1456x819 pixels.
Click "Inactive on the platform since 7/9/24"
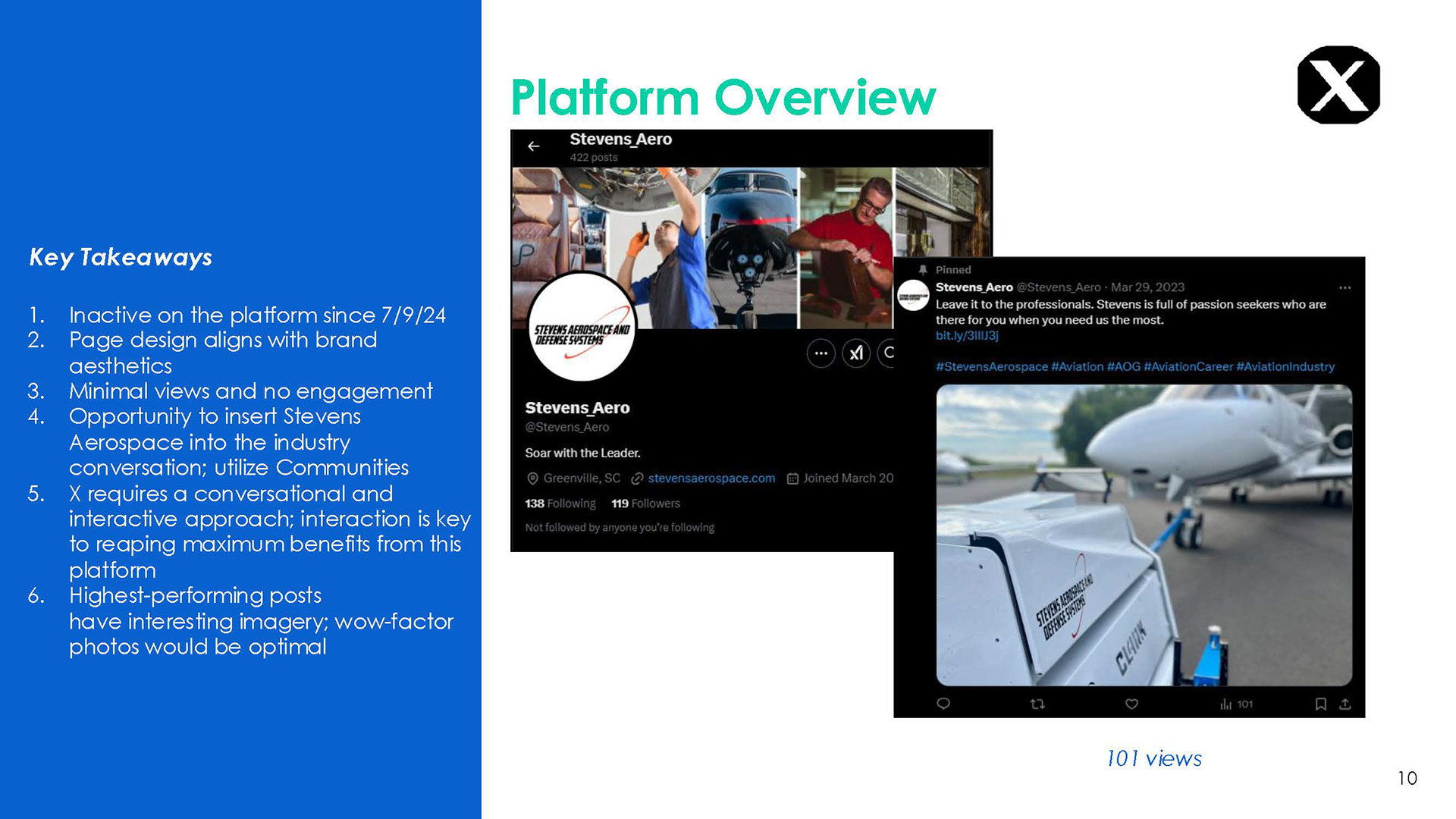click(257, 315)
